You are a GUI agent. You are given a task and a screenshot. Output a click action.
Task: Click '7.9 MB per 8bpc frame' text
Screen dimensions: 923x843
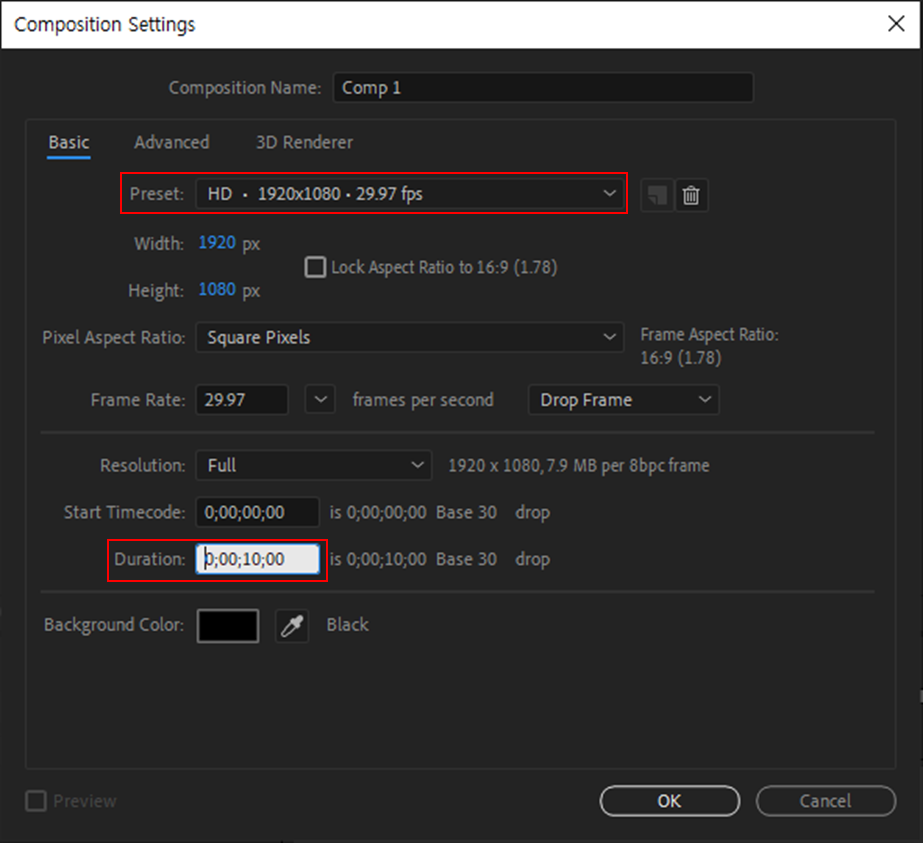[x=628, y=466]
